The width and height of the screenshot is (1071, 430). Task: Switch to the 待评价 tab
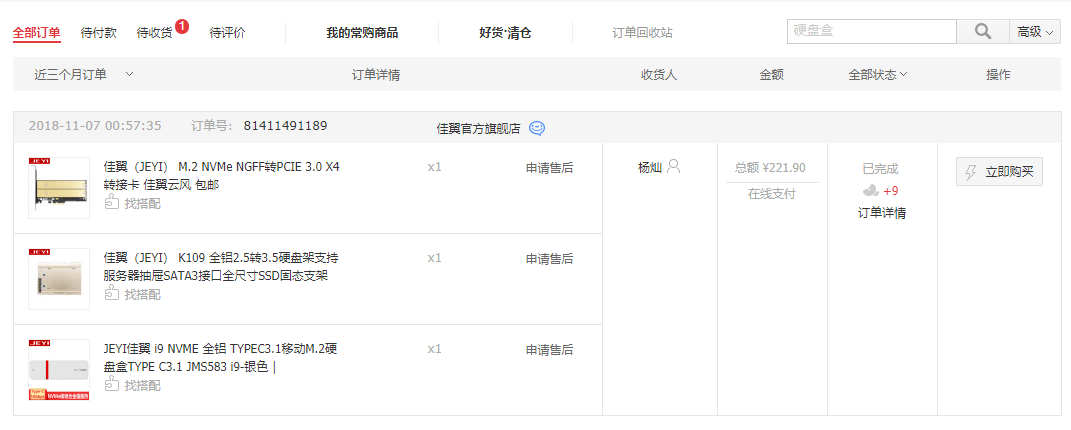(227, 33)
